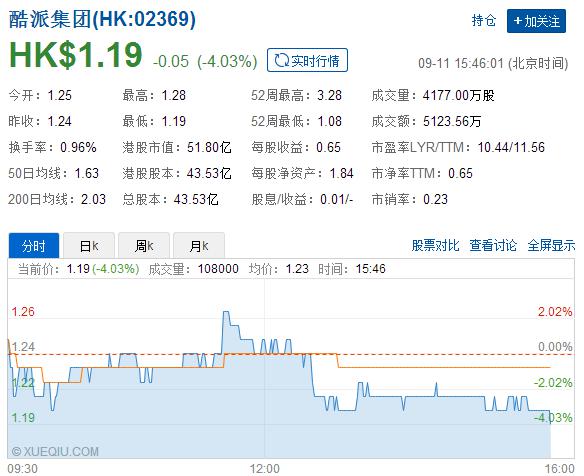Switch to the 日k daily chart tab
The height and width of the screenshot is (476, 584).
tap(89, 246)
